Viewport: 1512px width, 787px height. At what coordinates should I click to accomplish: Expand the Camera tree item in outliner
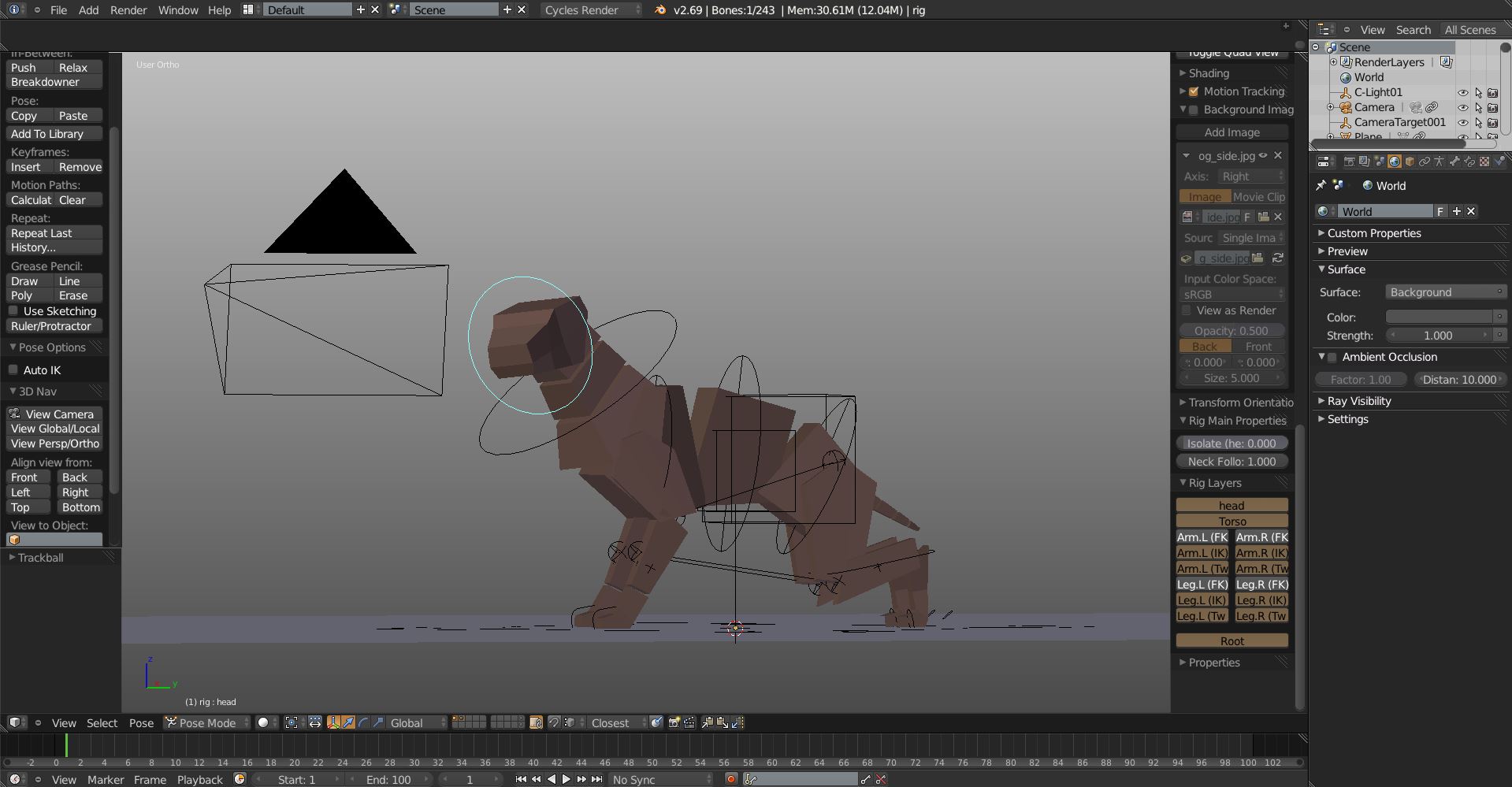1331,107
